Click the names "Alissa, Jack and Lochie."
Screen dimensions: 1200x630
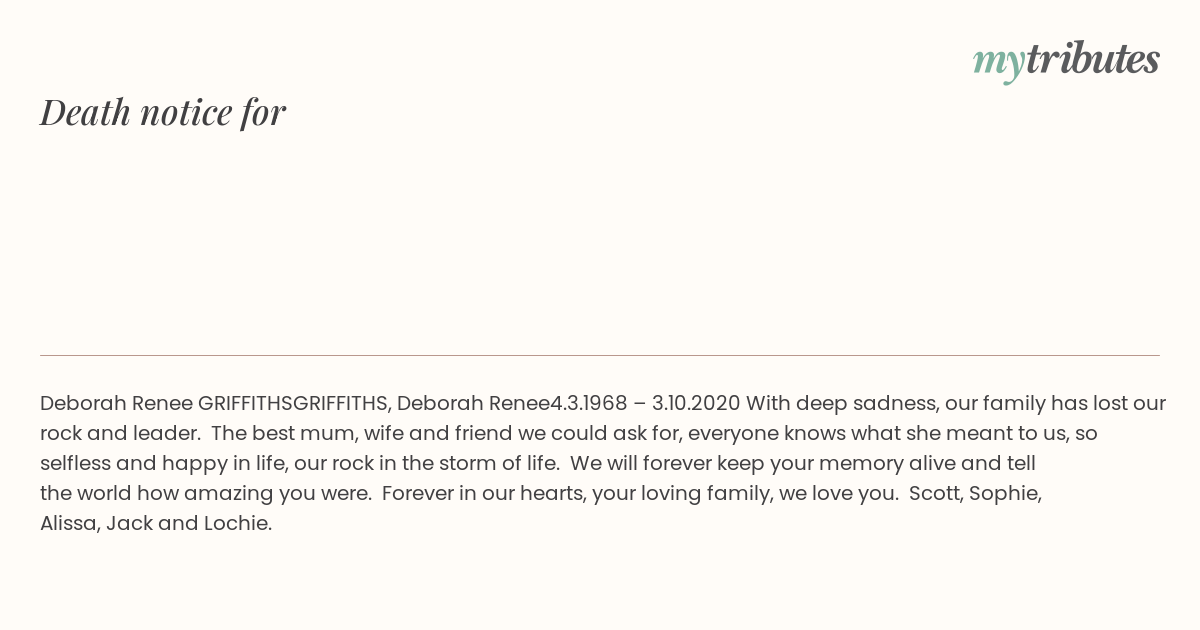click(x=156, y=523)
